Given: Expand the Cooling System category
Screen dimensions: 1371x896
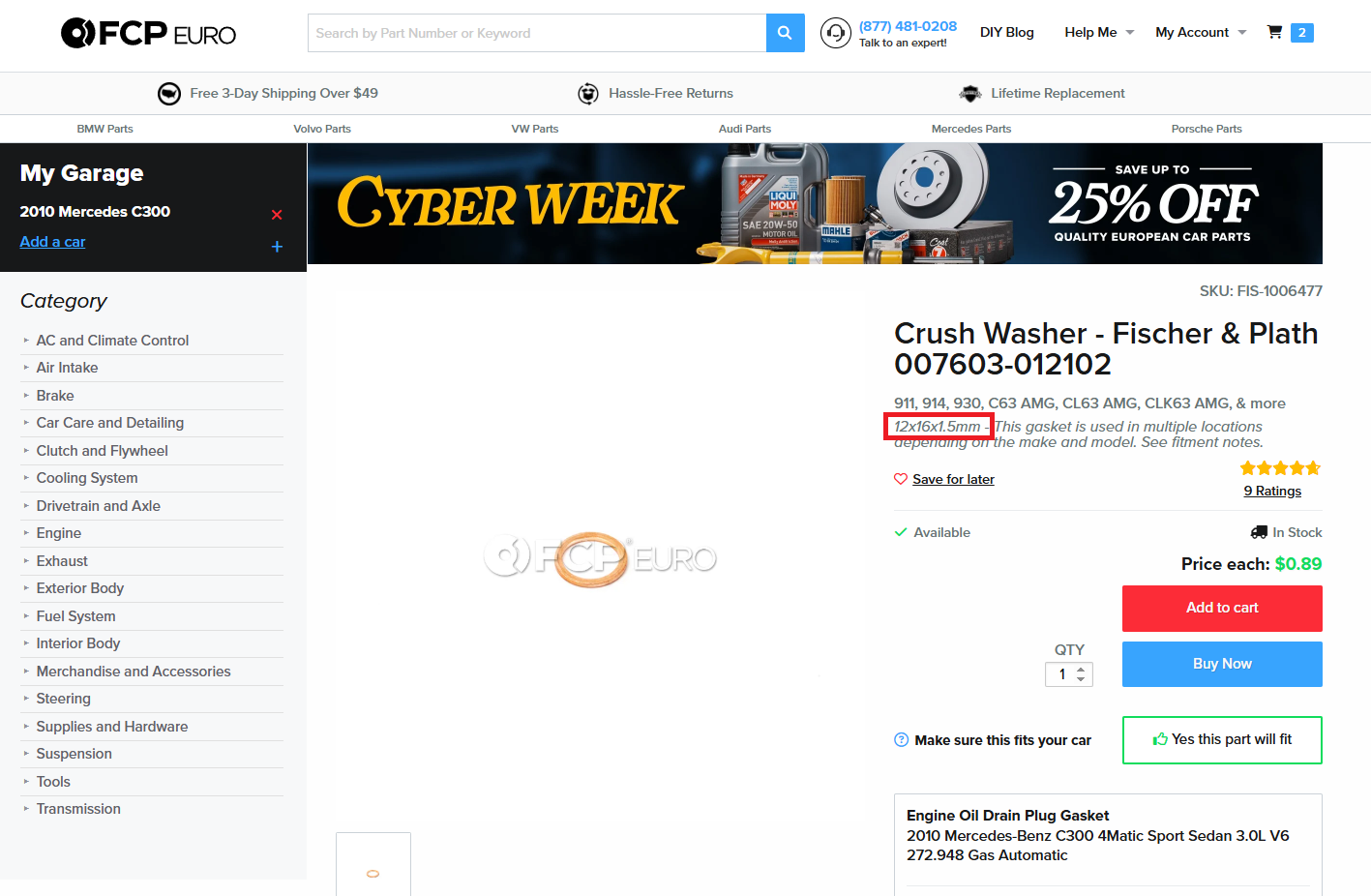Looking at the screenshot, I should pos(87,478).
